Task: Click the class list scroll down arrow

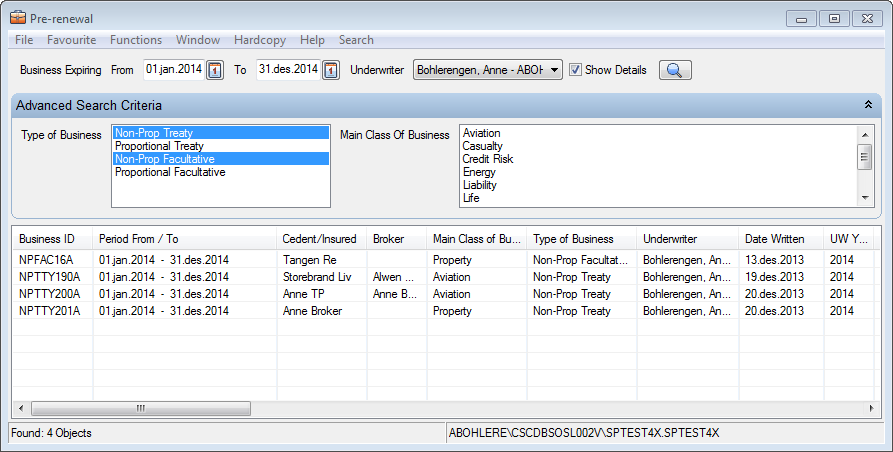Action: pos(865,198)
